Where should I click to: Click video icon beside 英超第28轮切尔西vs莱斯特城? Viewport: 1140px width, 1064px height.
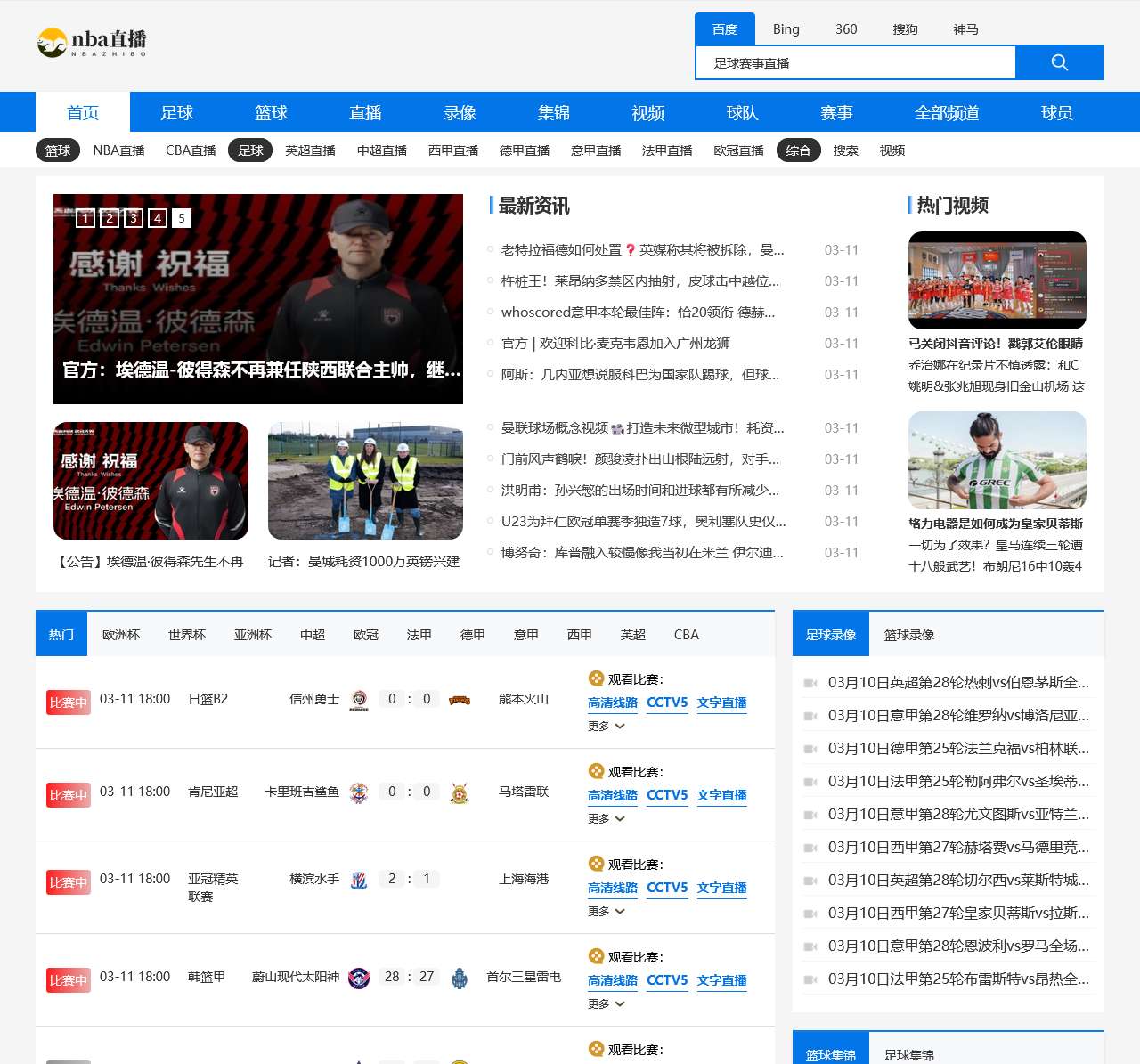[x=810, y=881]
